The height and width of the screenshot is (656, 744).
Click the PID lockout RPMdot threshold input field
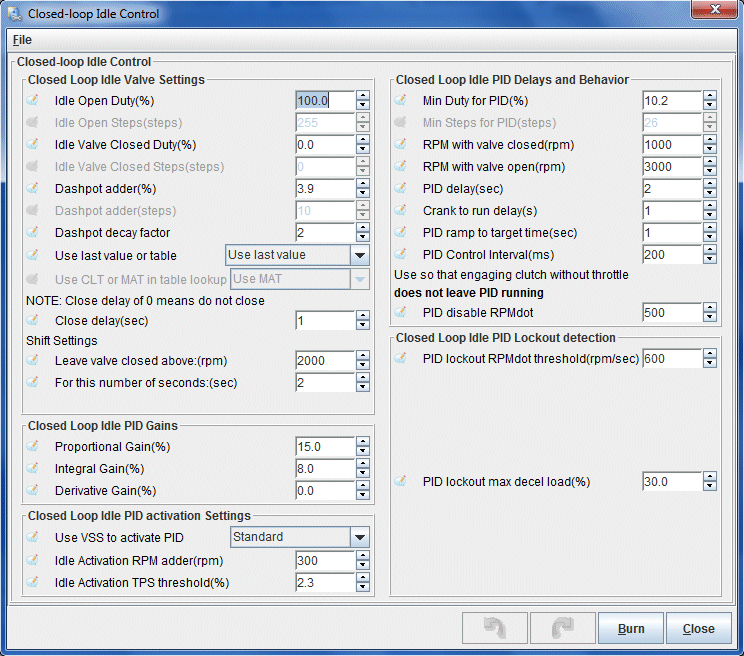point(672,359)
